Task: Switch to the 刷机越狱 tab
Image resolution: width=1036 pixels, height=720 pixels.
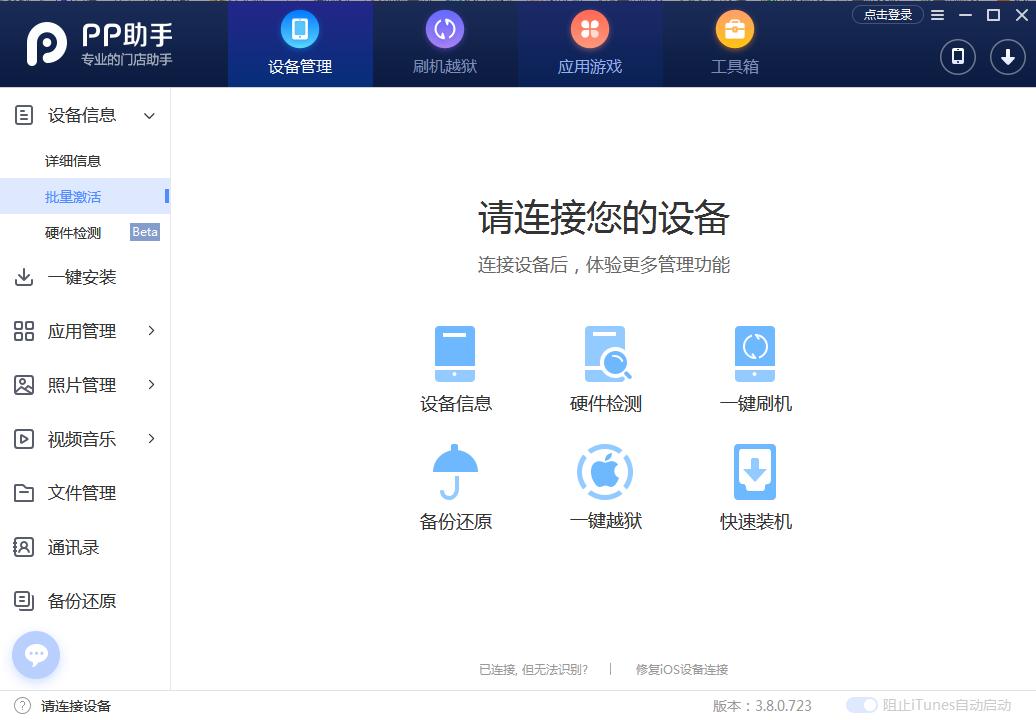Action: (x=445, y=44)
